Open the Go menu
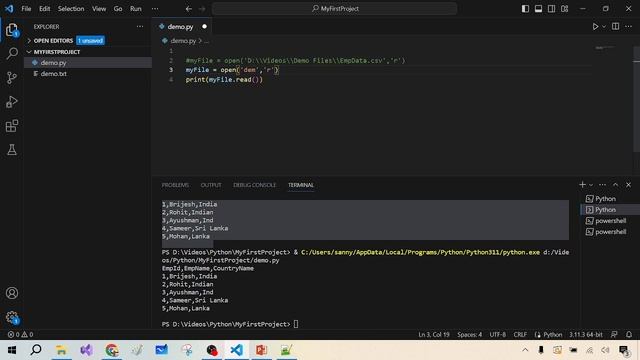 pos(118,9)
